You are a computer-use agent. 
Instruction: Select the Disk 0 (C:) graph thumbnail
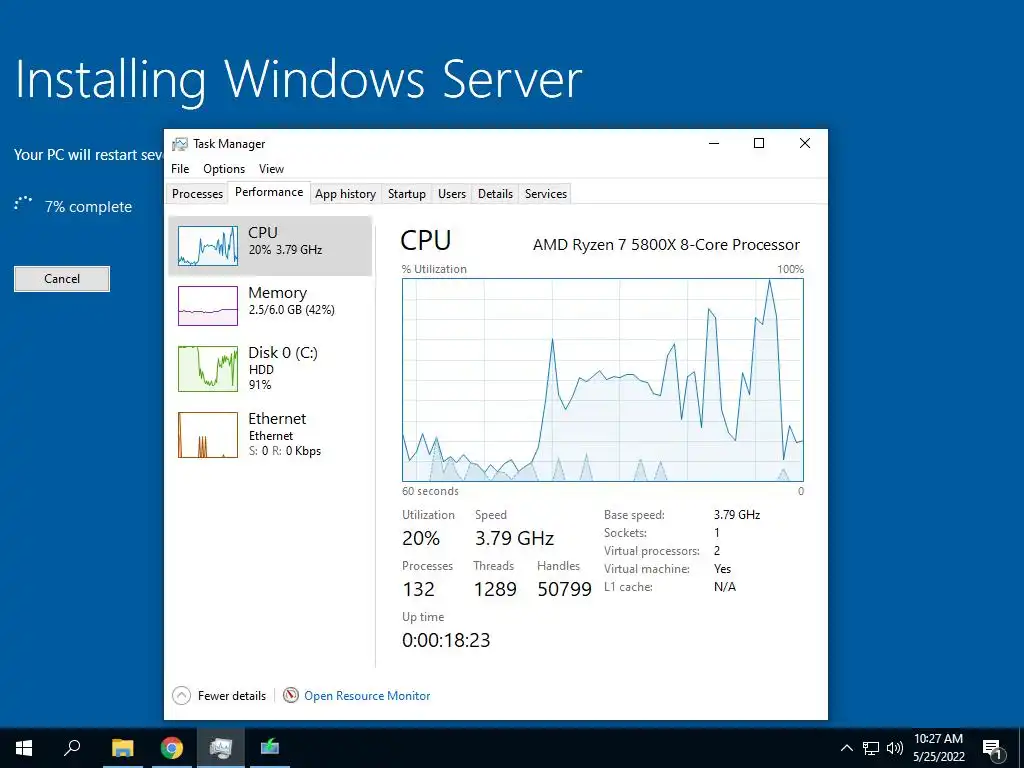pos(208,369)
